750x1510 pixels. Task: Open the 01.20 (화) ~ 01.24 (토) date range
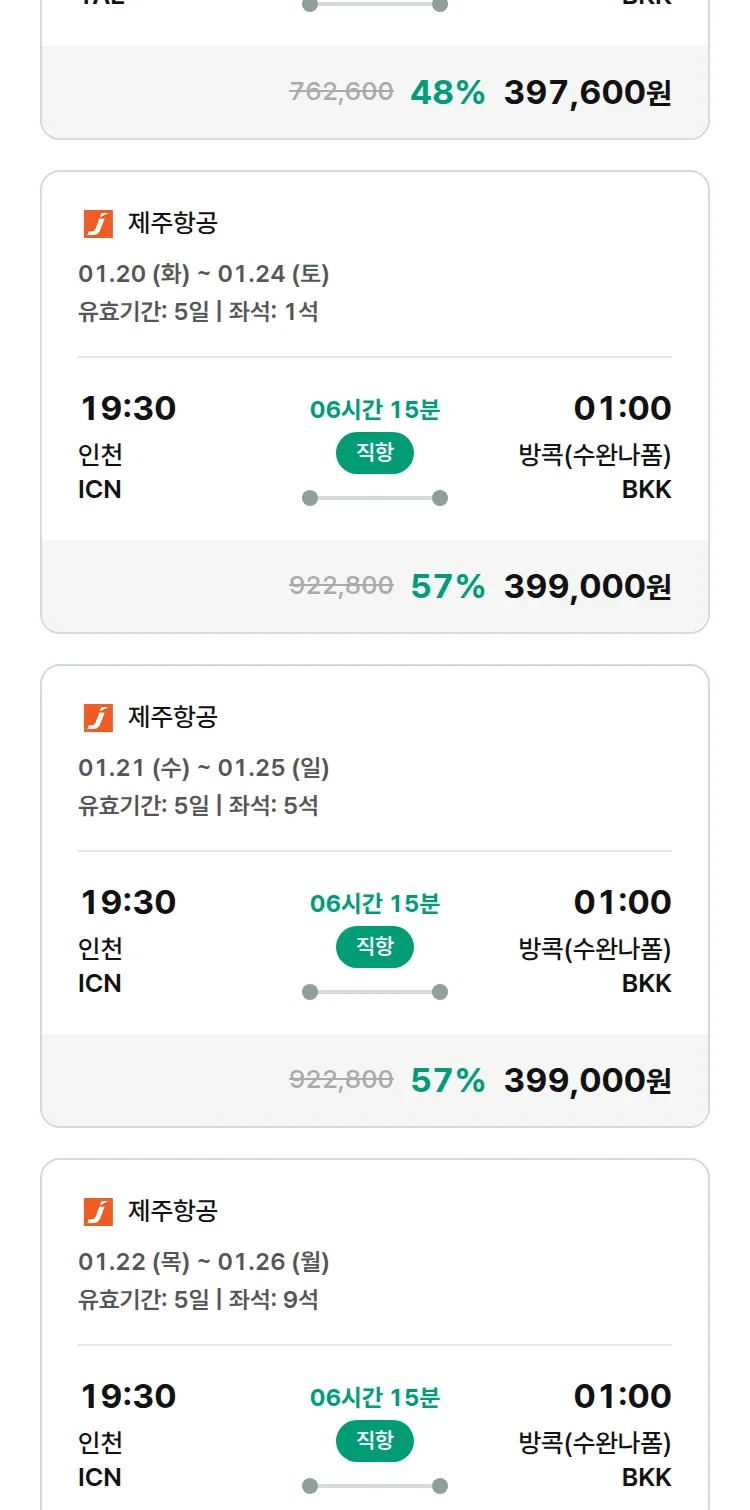204,273
